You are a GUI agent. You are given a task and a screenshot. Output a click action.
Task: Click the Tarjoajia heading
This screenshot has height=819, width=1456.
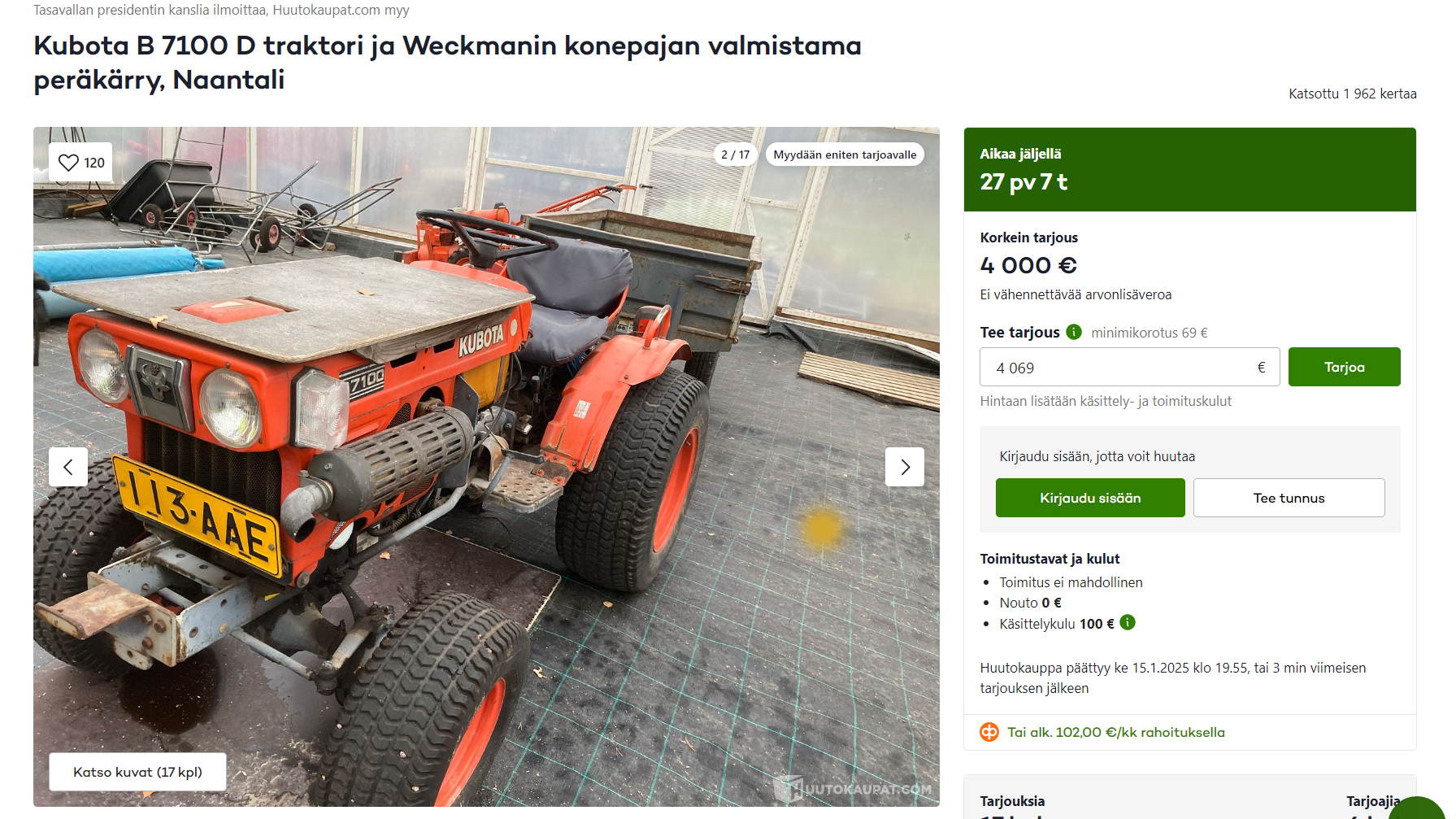click(x=1373, y=801)
